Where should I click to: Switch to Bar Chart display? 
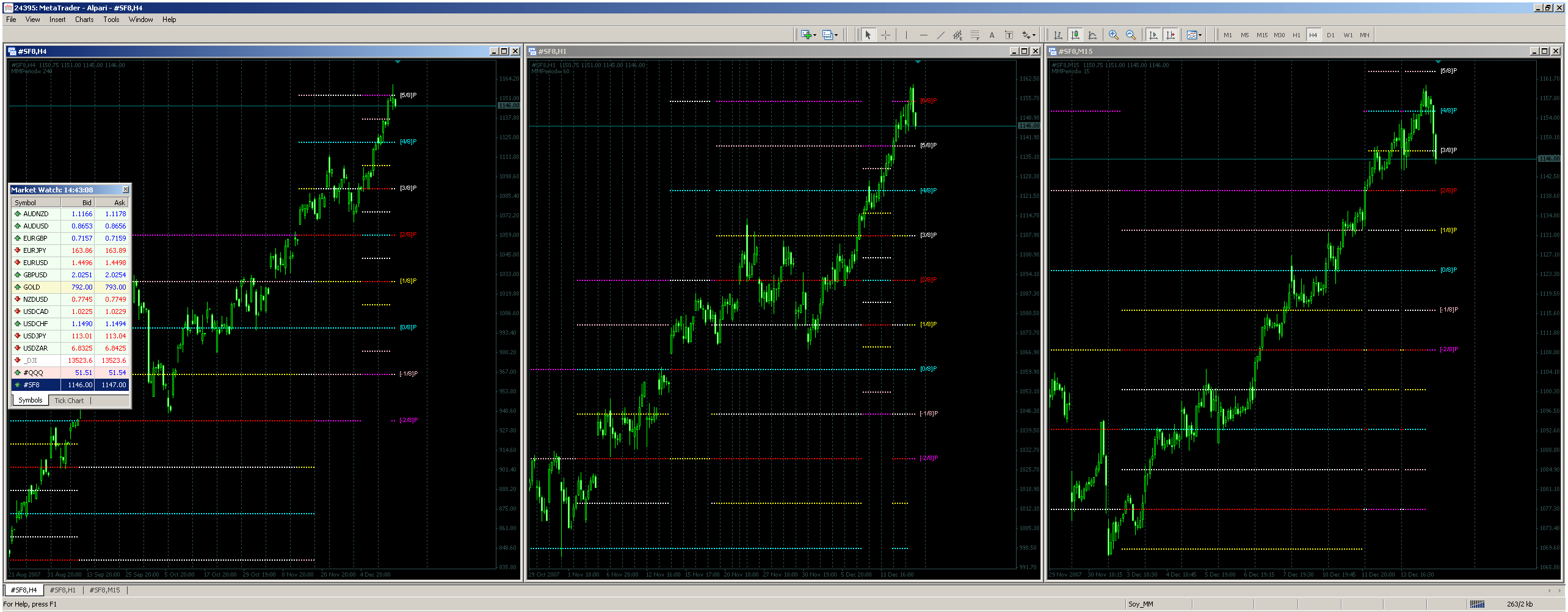pos(1058,35)
